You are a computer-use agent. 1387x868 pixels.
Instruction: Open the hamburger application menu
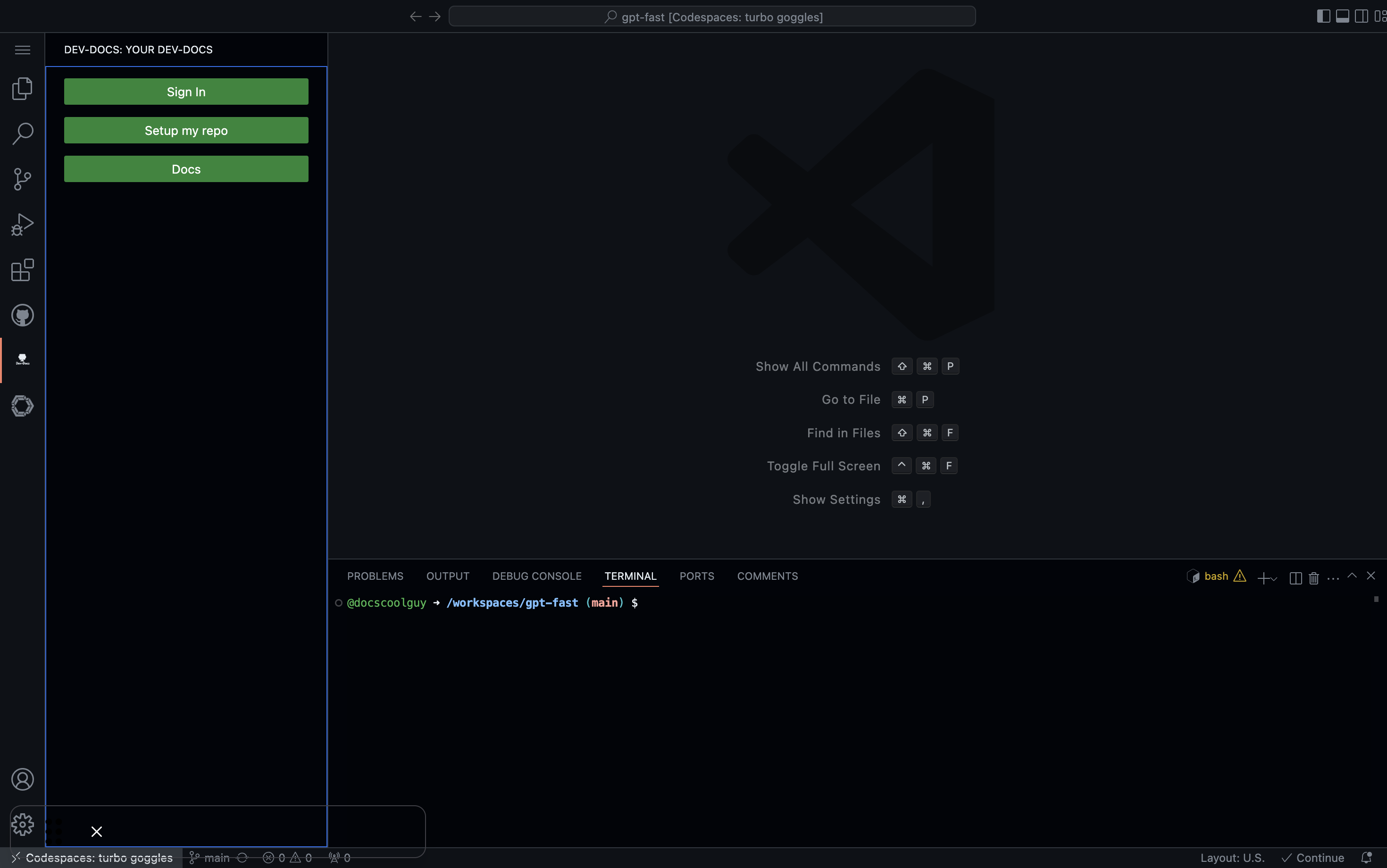pyautogui.click(x=22, y=50)
